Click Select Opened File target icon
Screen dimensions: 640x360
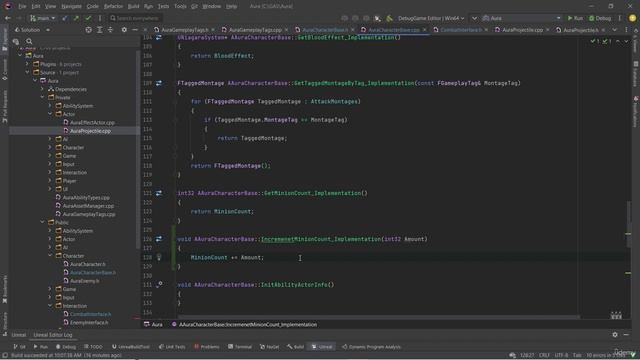click(89, 30)
